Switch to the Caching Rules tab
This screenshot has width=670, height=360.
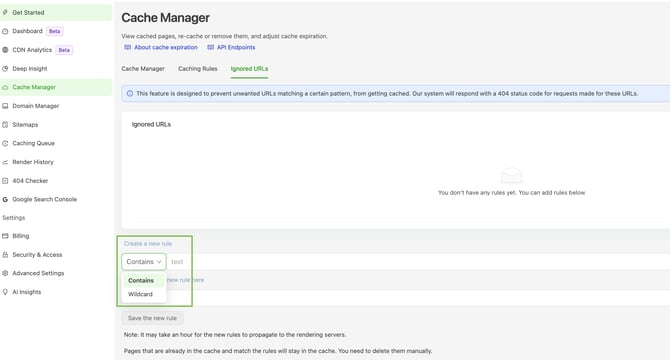pos(197,69)
